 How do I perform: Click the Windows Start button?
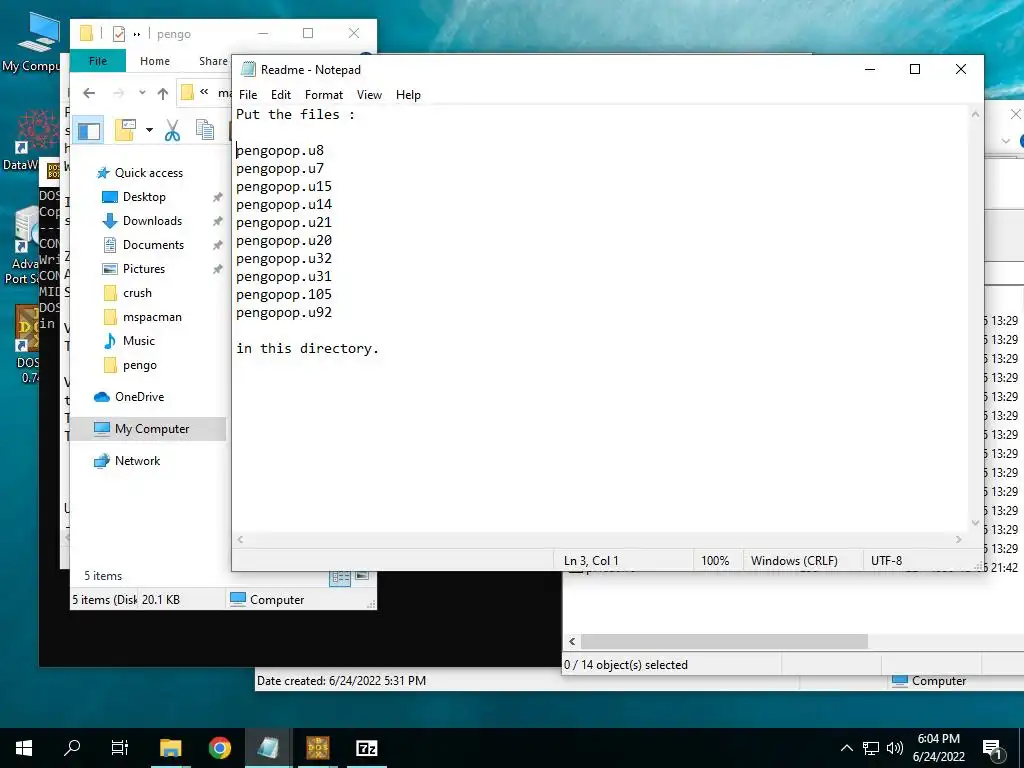pos(24,748)
